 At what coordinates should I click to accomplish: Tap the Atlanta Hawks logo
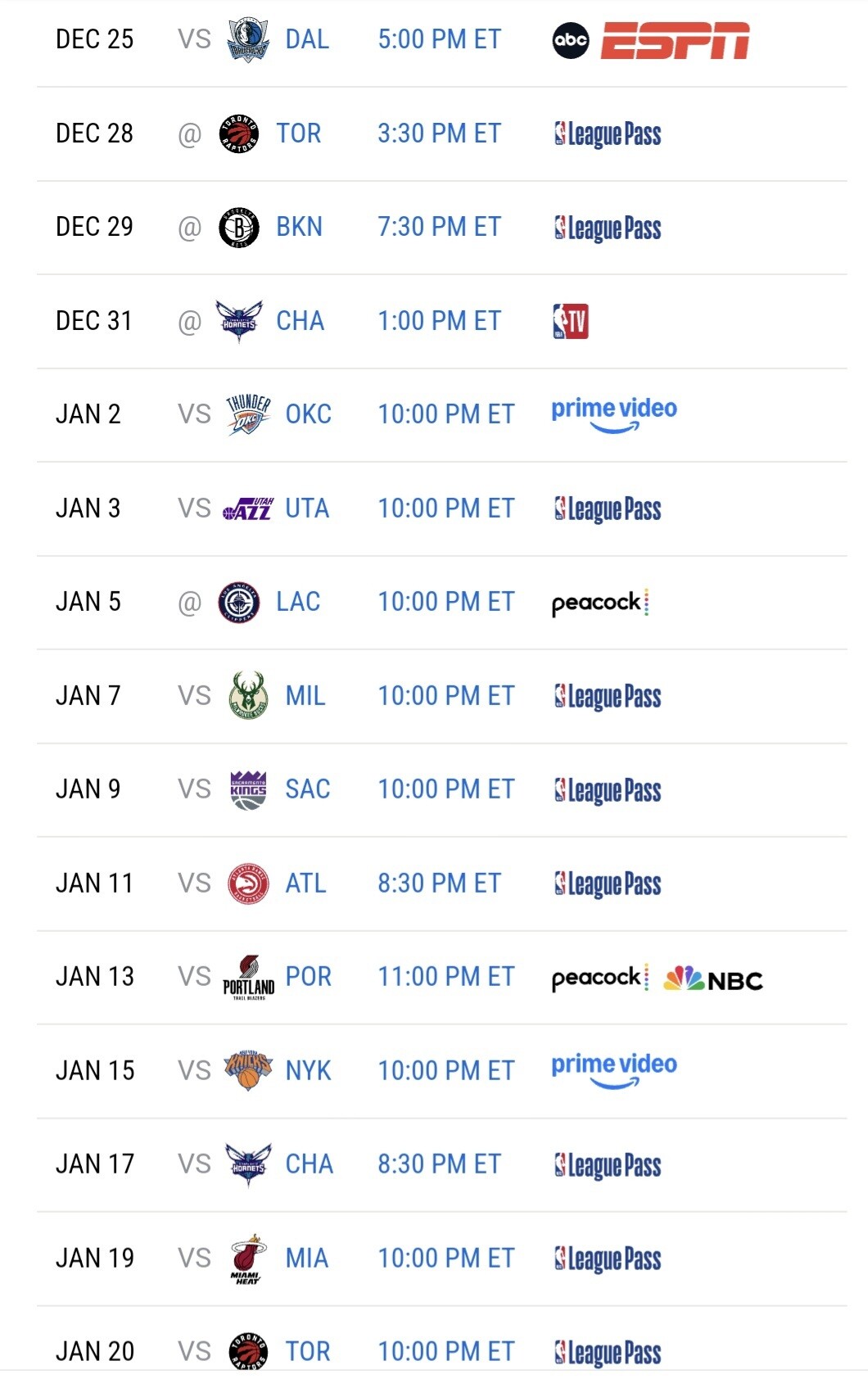pos(248,884)
